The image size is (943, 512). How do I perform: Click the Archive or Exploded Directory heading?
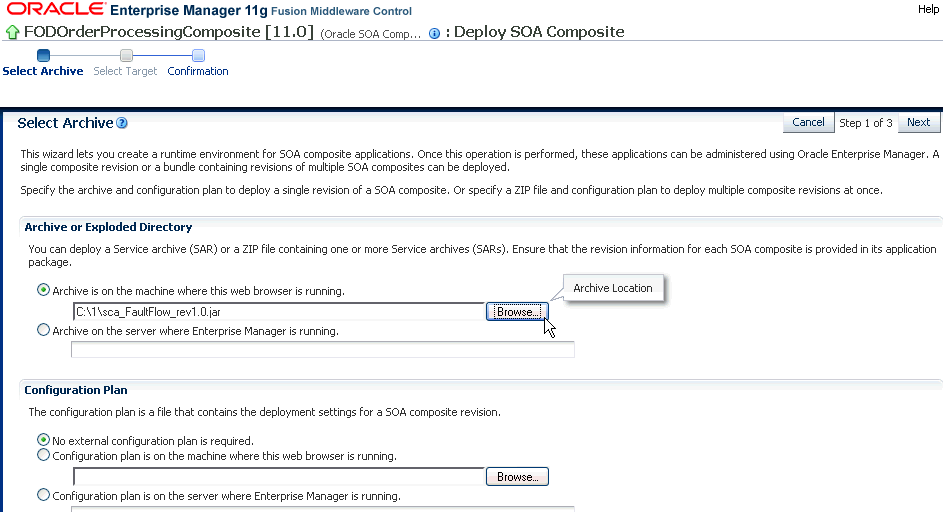click(x=108, y=227)
